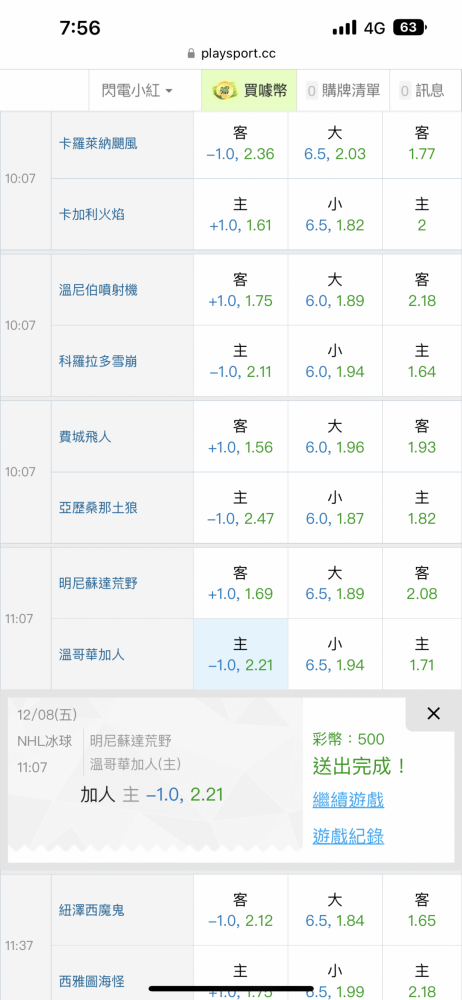The height and width of the screenshot is (1000, 462).
Task: Choose 科羅拉多雪崩 home moneyline 1.64
Action: (422, 361)
